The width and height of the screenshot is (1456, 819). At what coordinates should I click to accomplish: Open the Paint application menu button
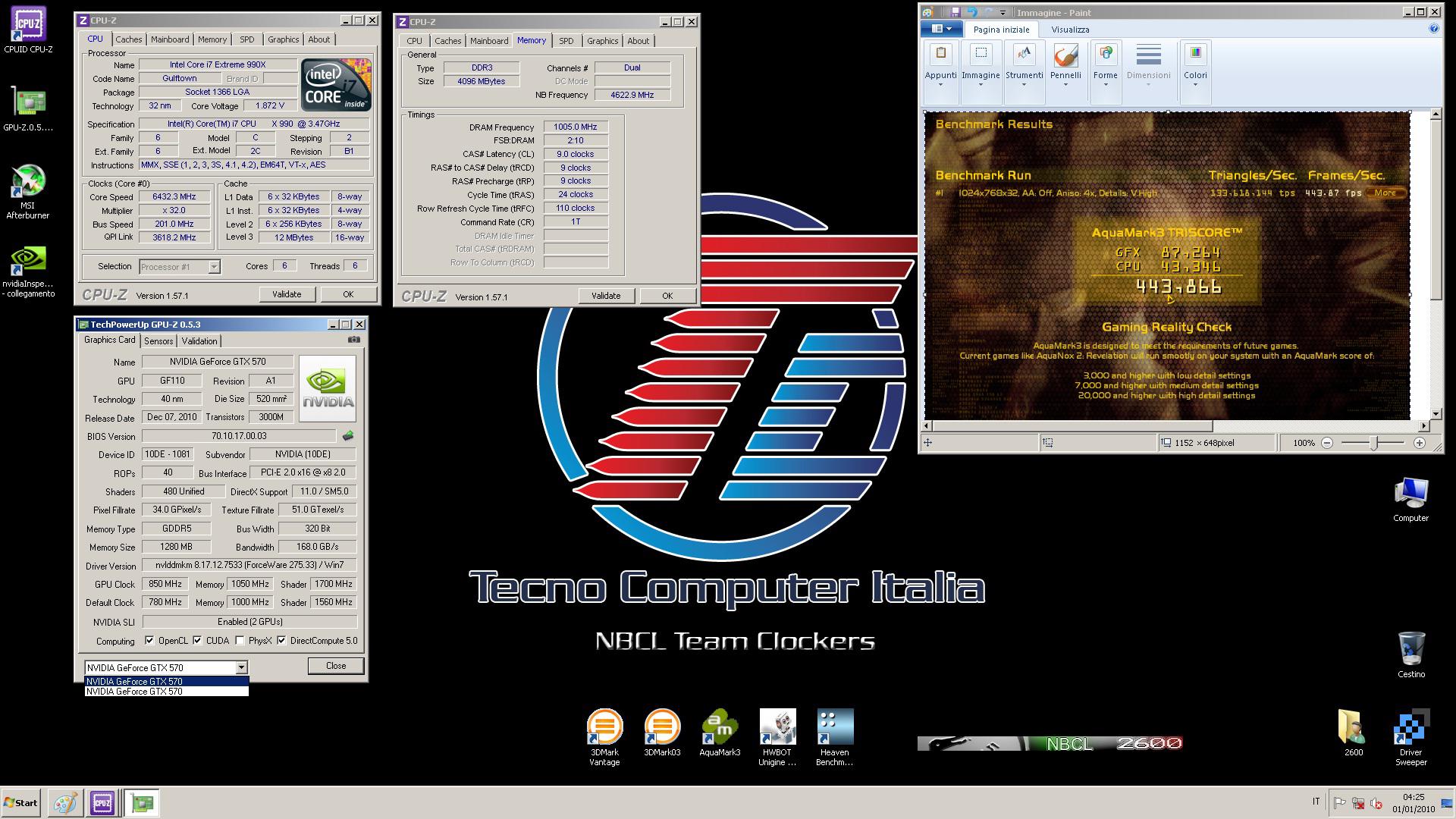pyautogui.click(x=941, y=29)
